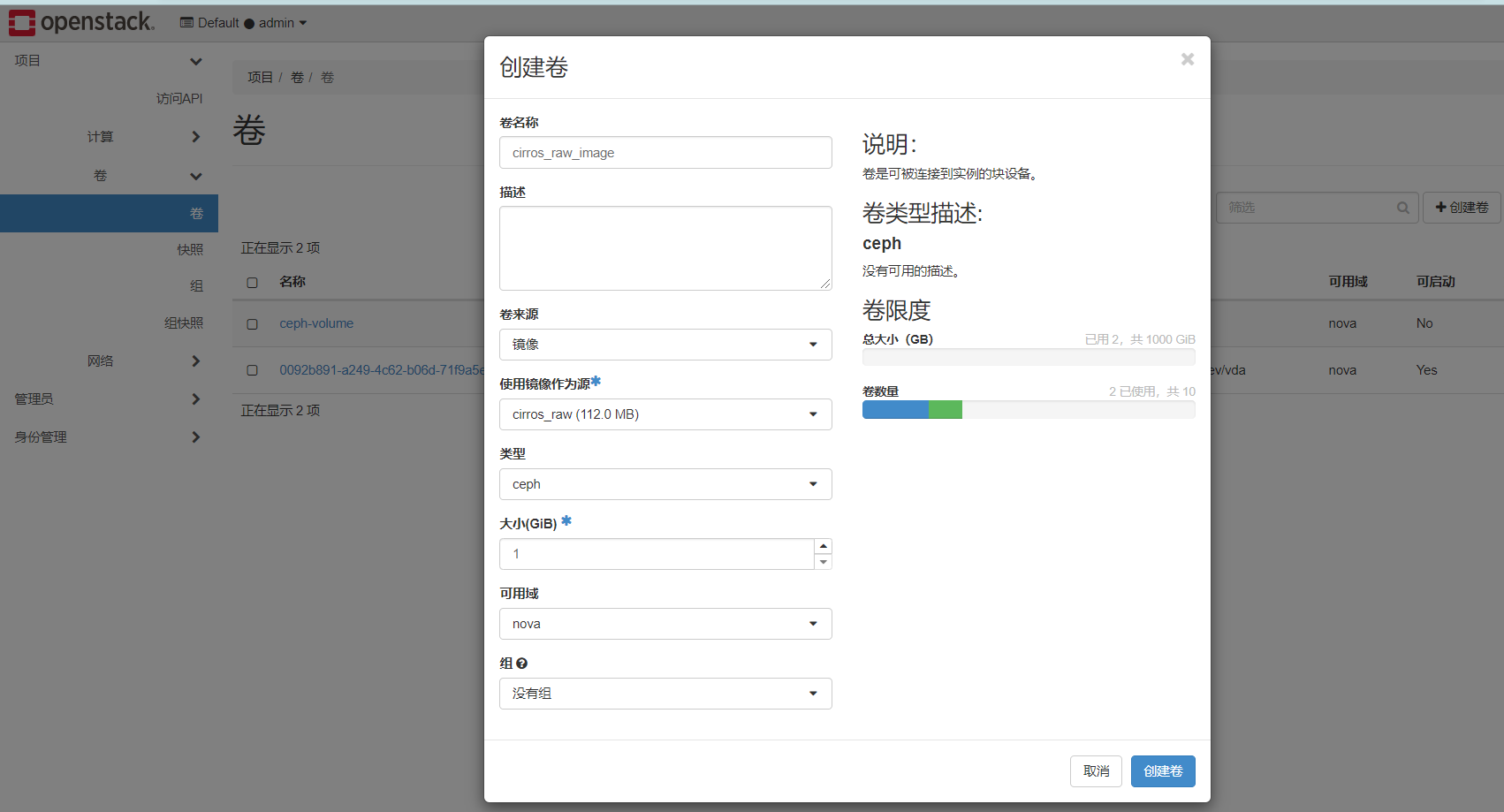Viewport: 1504px width, 812px height.
Task: Open 快照 in the sidebar
Action: 190,249
